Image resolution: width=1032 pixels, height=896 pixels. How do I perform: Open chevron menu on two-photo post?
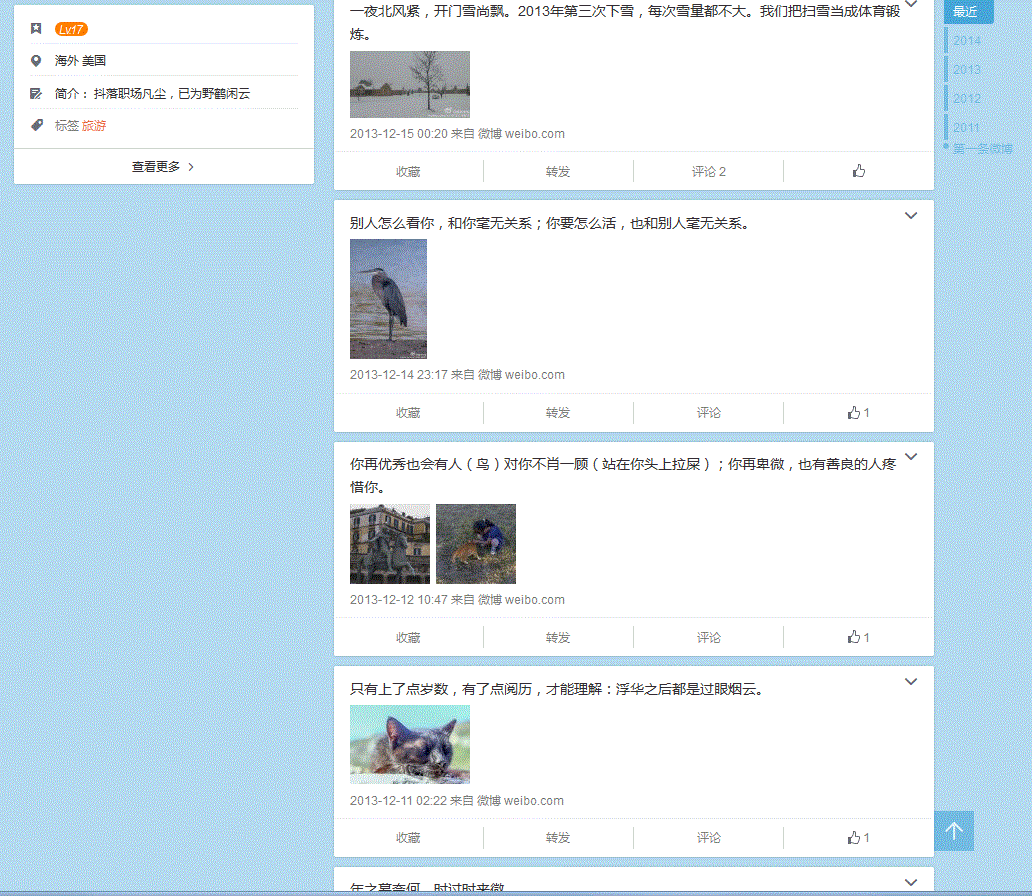pyautogui.click(x=911, y=457)
